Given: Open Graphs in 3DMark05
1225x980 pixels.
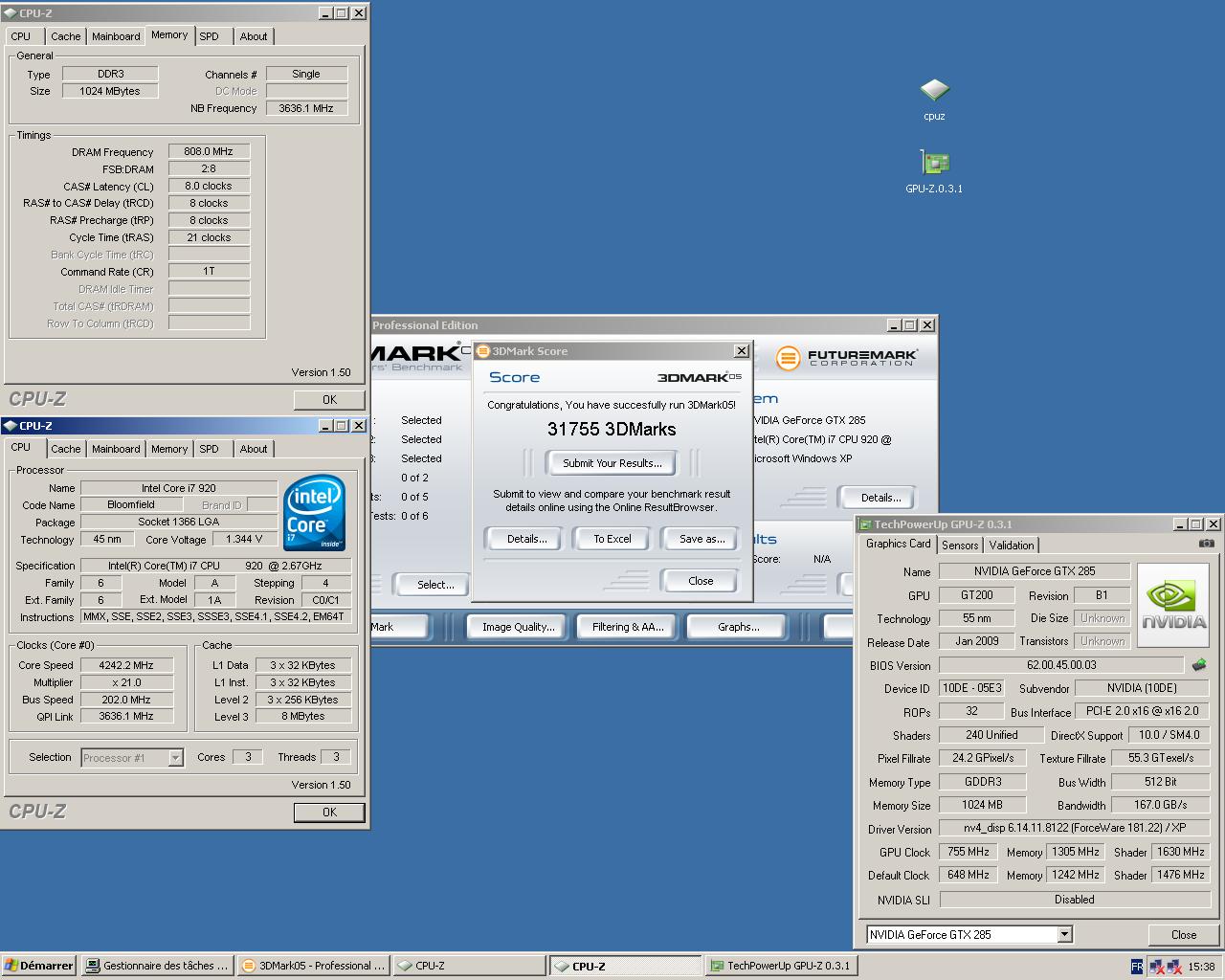Looking at the screenshot, I should [738, 627].
